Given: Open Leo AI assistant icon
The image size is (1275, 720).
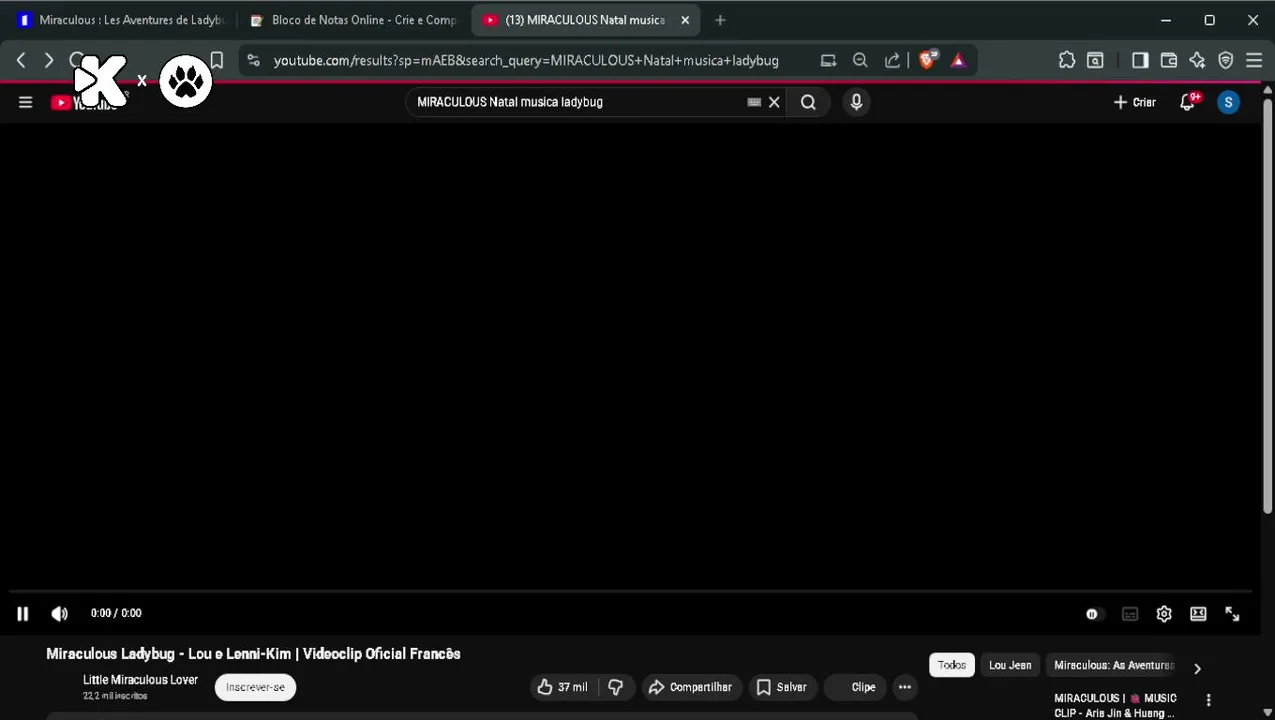Looking at the screenshot, I should click(x=1197, y=60).
